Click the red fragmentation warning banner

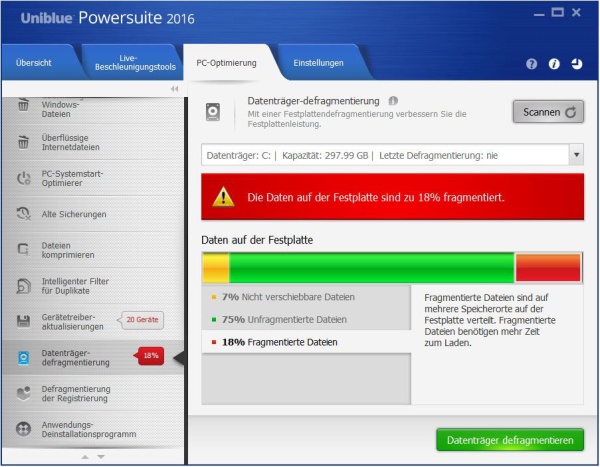[x=393, y=197]
